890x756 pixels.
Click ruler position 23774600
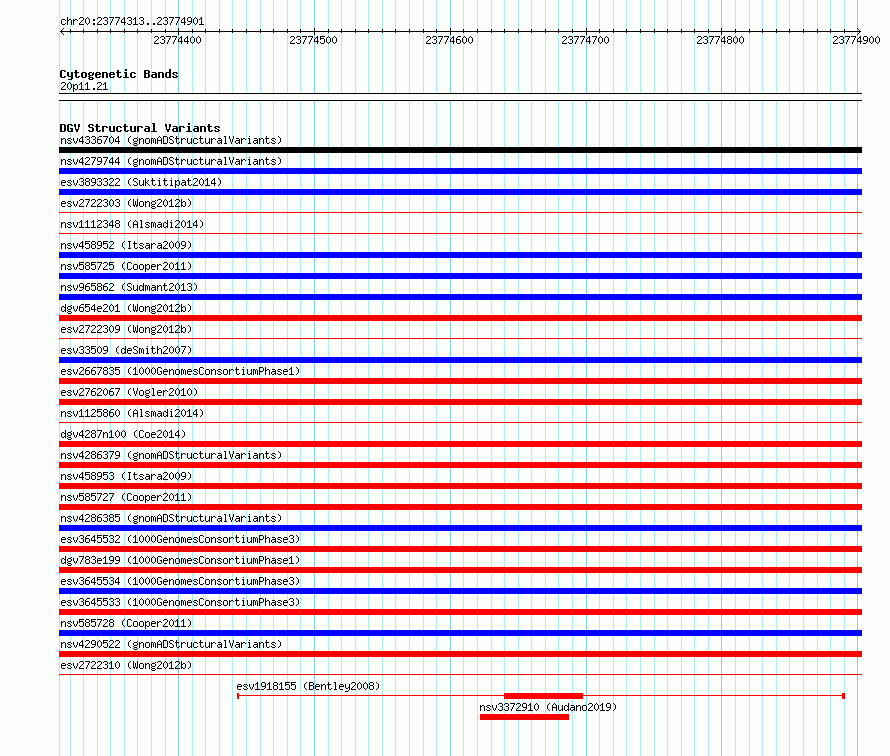coord(449,40)
